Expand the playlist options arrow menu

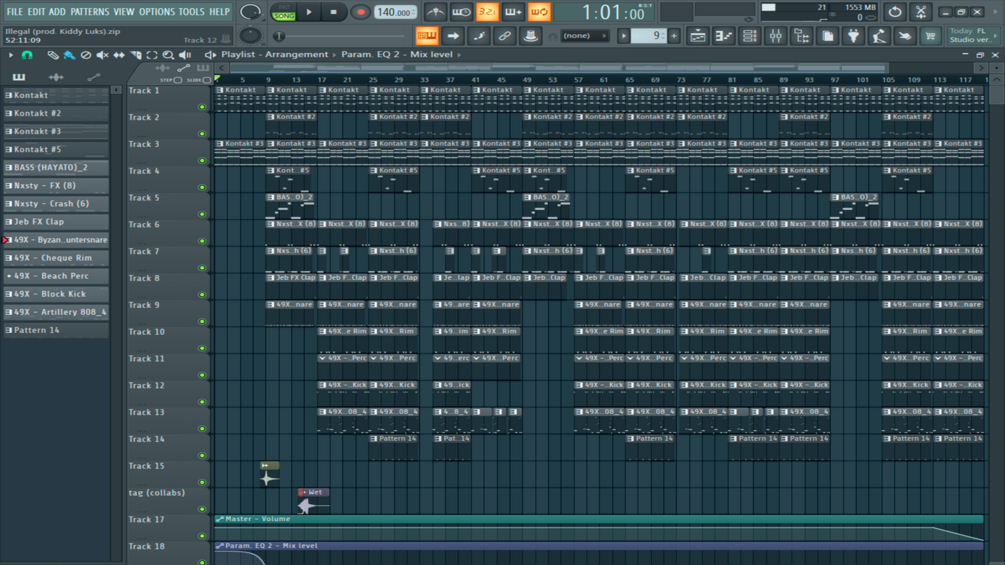[10, 55]
